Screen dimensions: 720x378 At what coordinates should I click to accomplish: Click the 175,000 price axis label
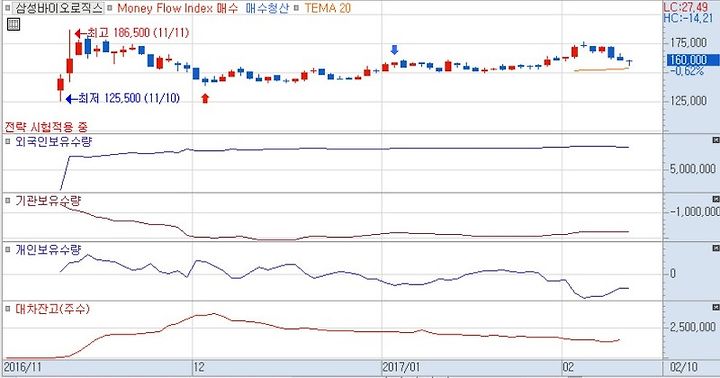pos(688,43)
